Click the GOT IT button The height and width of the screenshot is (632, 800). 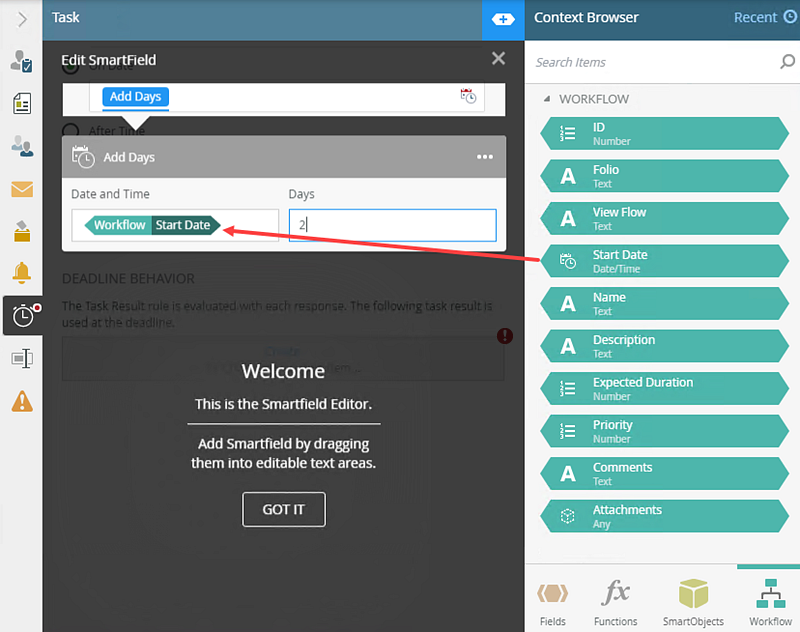284,509
